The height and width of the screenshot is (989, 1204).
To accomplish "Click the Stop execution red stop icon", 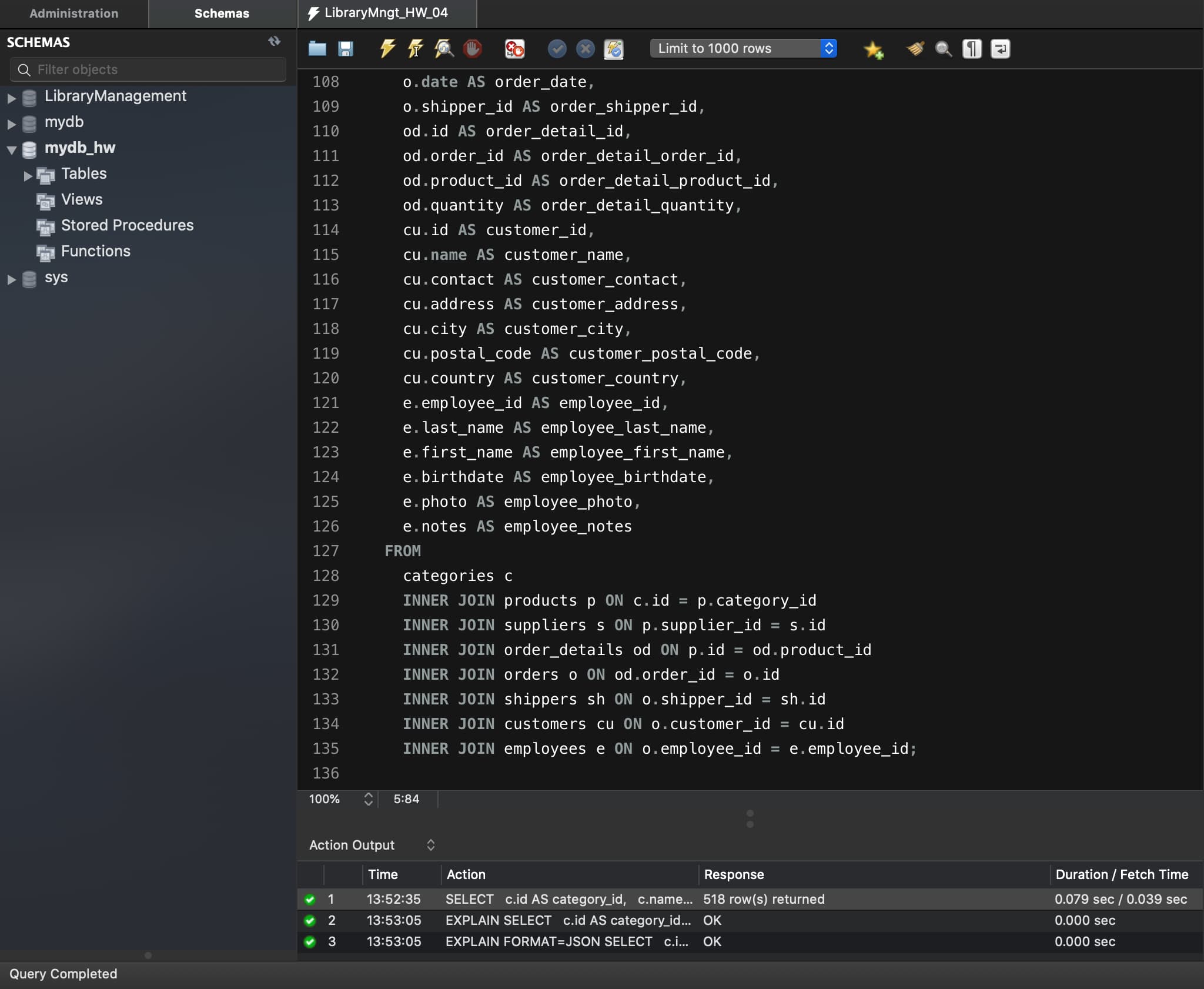I will click(471, 47).
